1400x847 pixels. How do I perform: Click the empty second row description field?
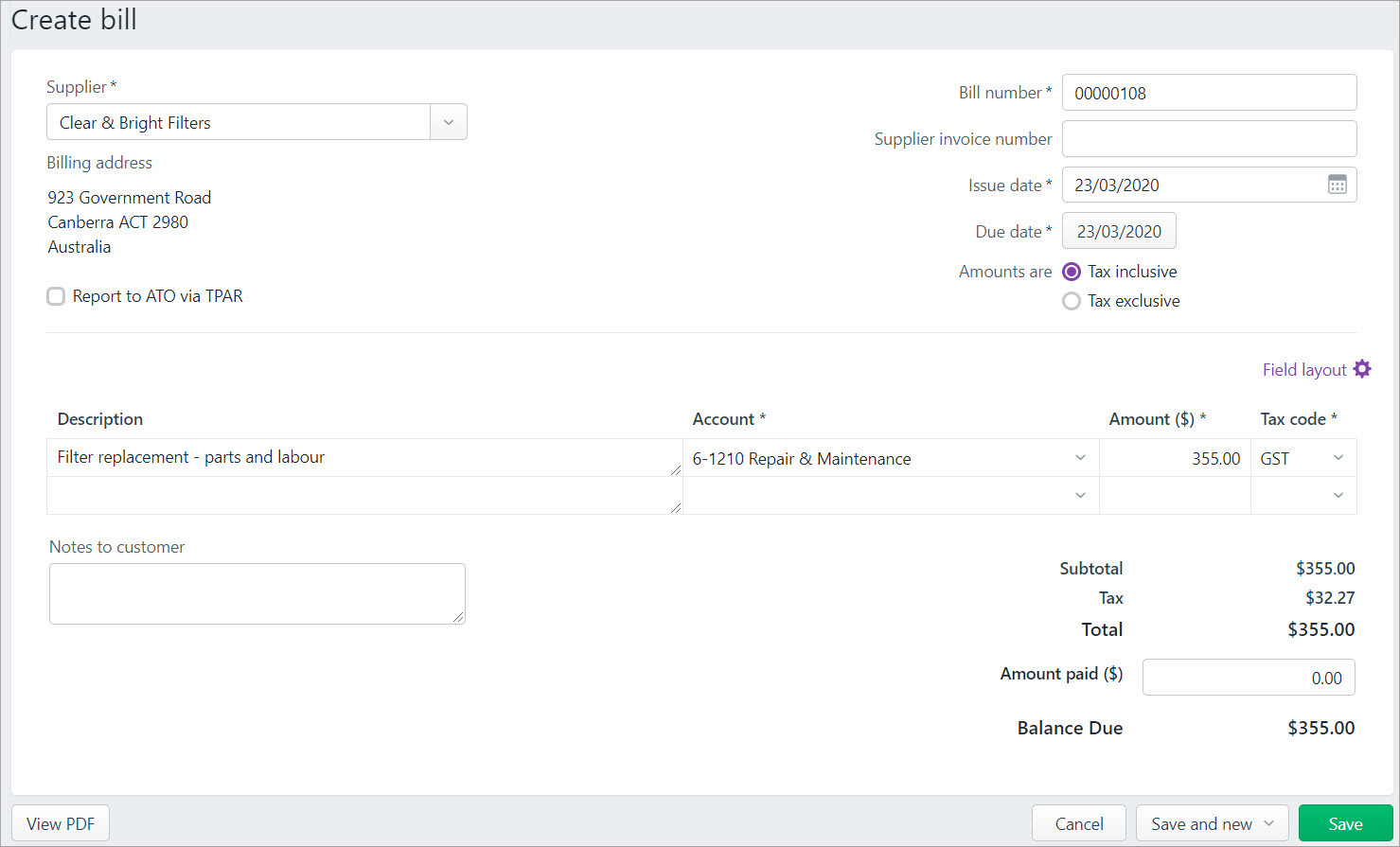pos(364,495)
